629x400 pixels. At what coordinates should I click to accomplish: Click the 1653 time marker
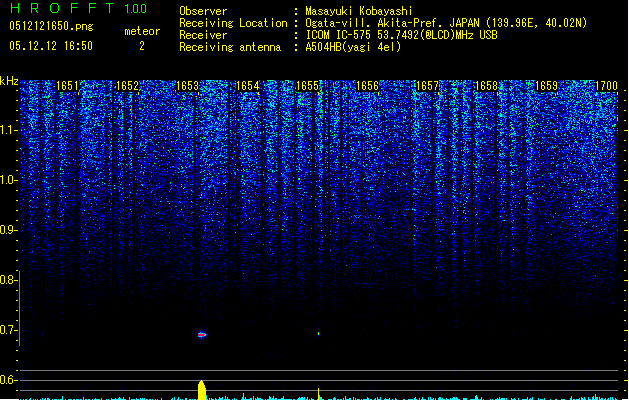click(x=187, y=86)
